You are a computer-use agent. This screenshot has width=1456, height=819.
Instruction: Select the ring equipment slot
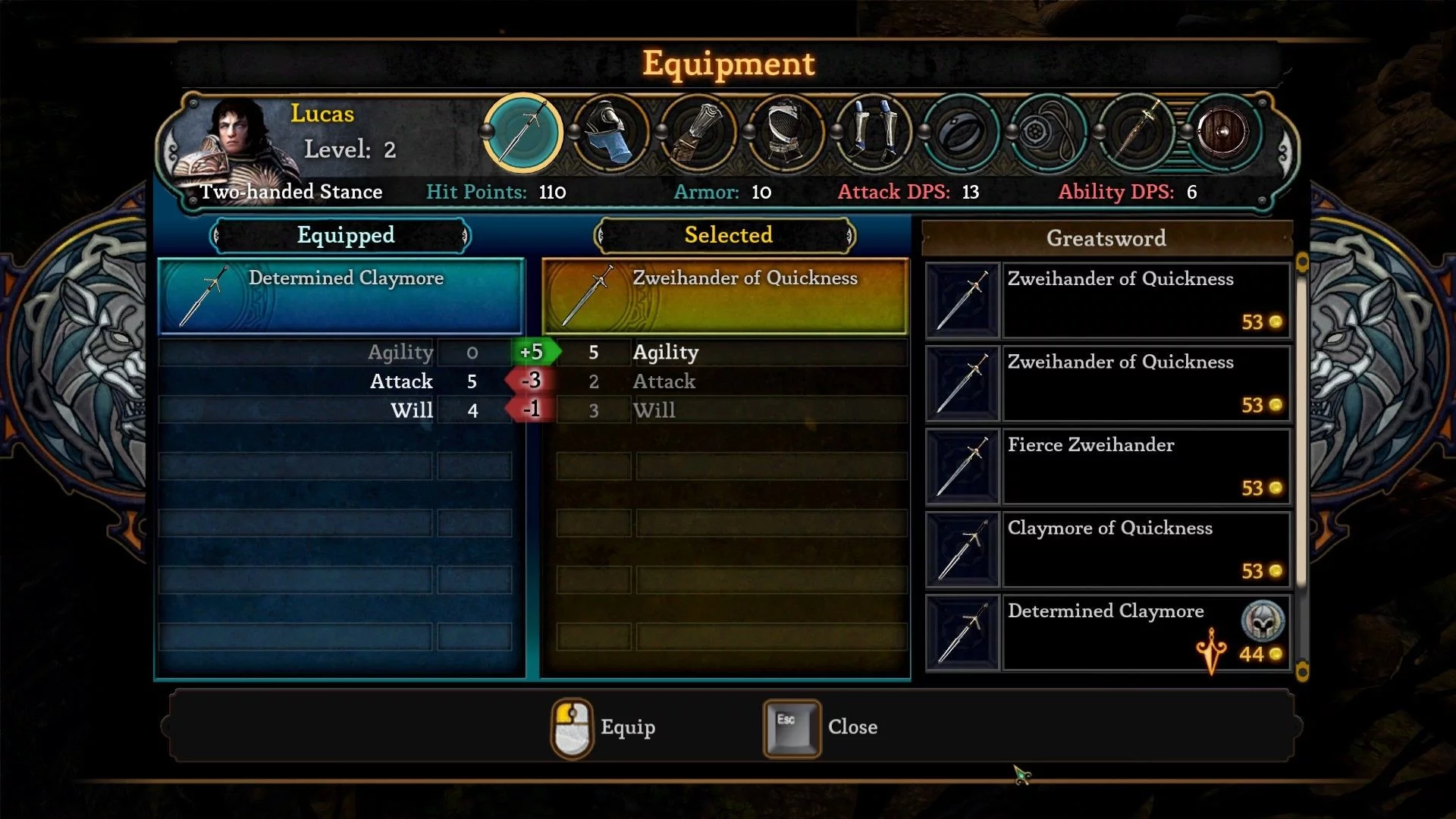[961, 133]
